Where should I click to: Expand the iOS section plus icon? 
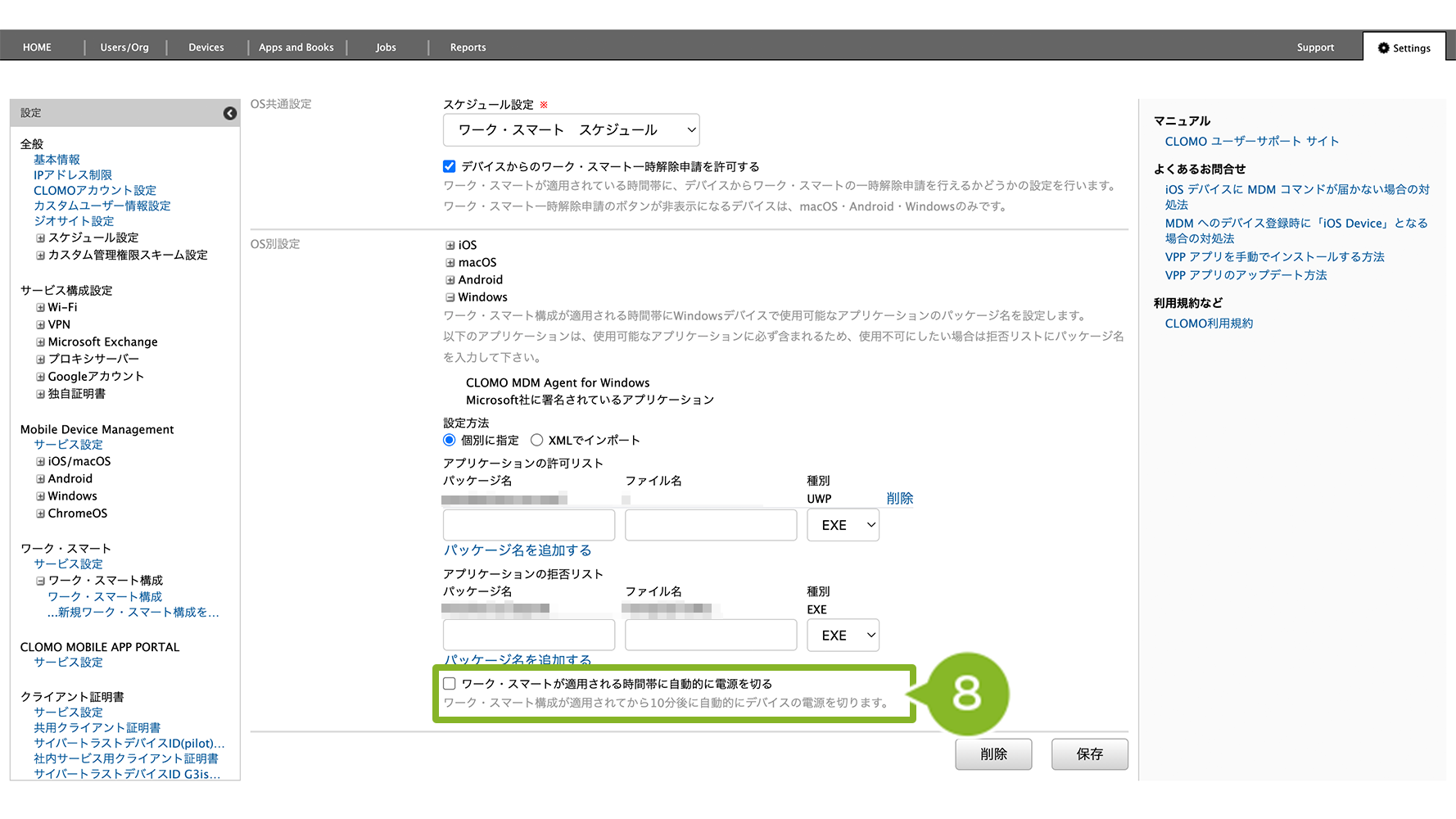pyautogui.click(x=450, y=245)
